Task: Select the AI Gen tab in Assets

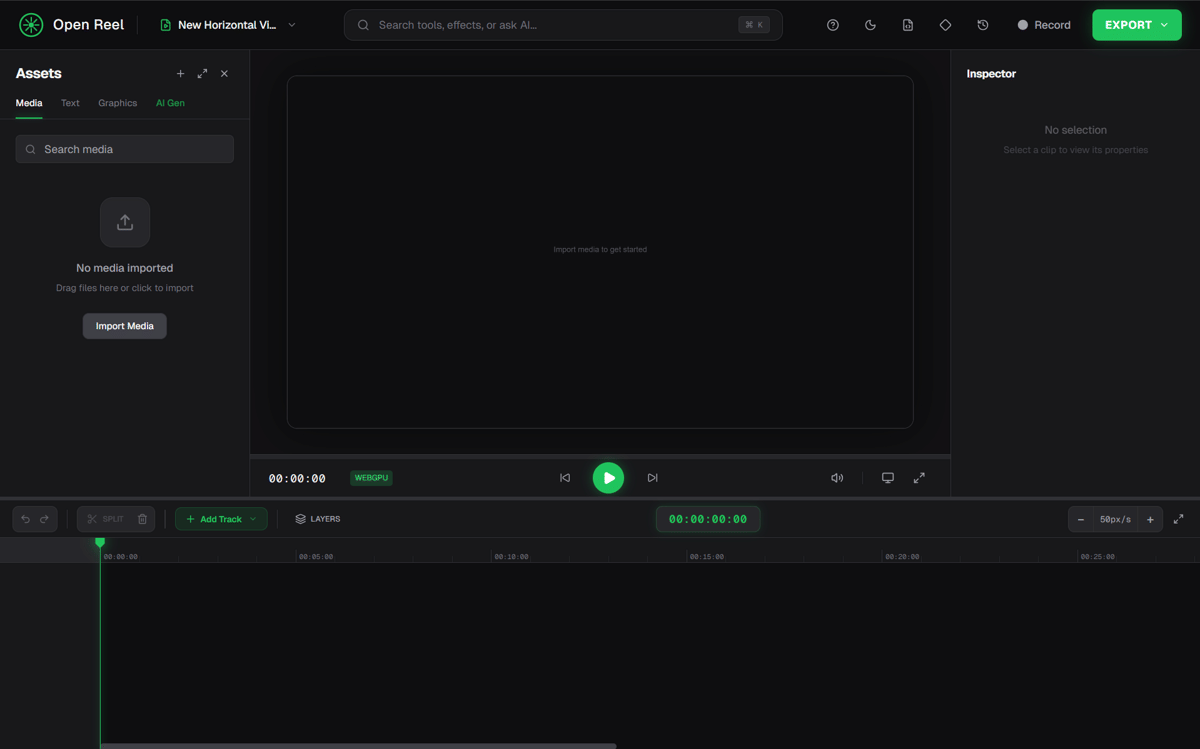Action: point(170,102)
